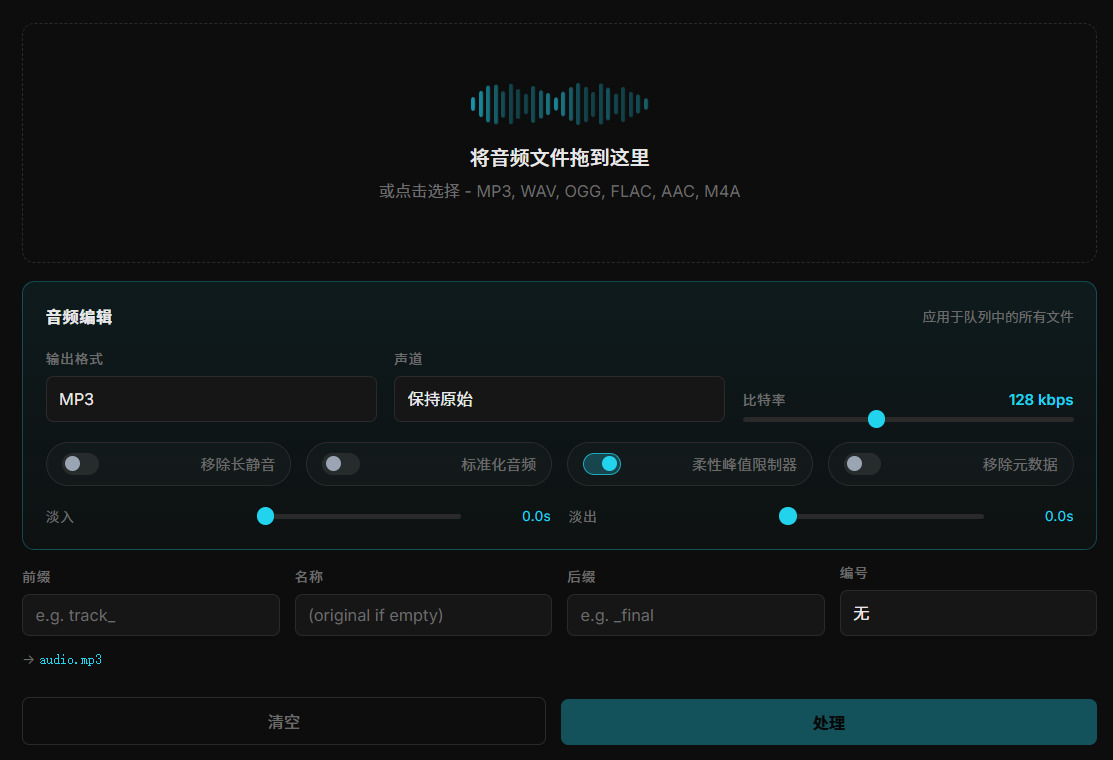
Task: Click the audio waveform icon in drop zone
Action: [559, 104]
